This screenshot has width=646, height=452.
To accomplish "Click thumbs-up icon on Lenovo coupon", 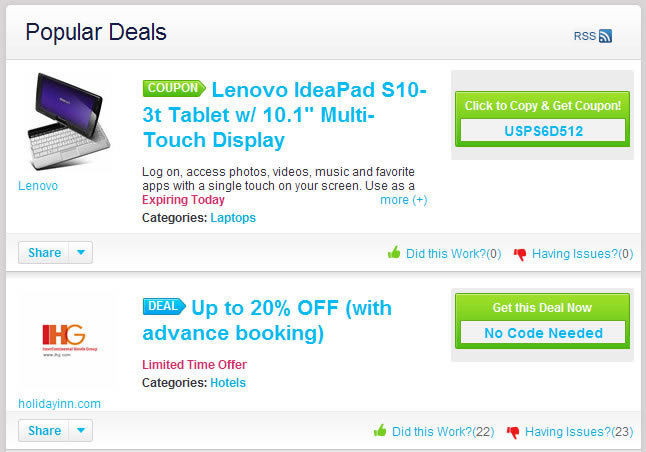I will 394,253.
